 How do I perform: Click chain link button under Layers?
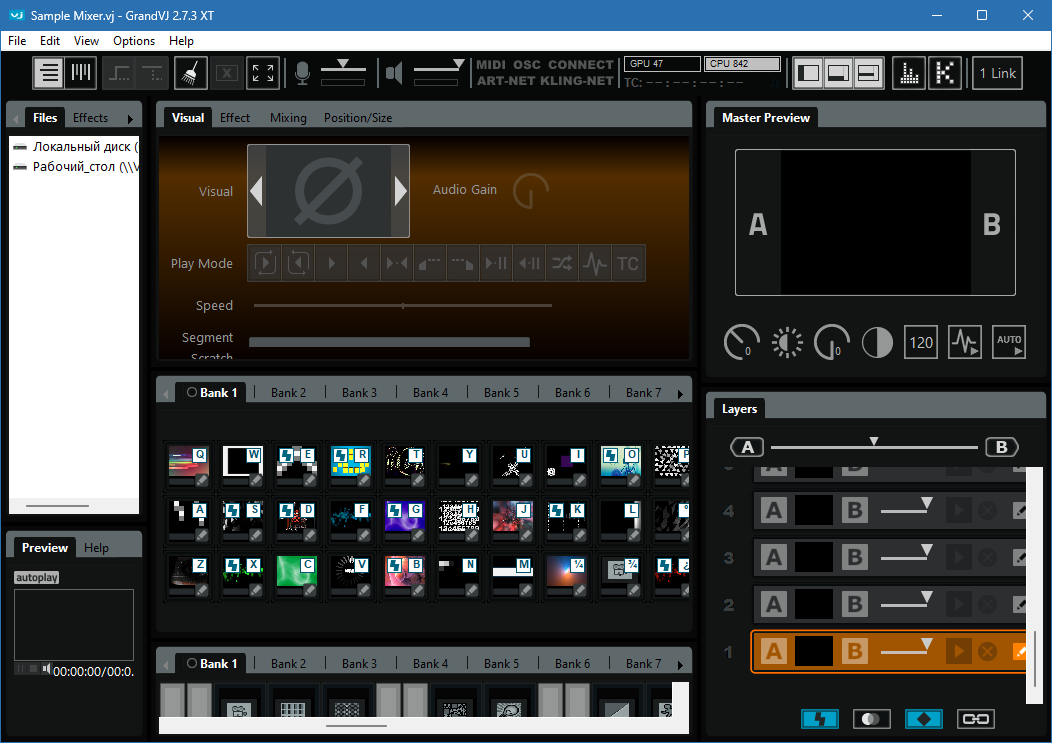(976, 719)
